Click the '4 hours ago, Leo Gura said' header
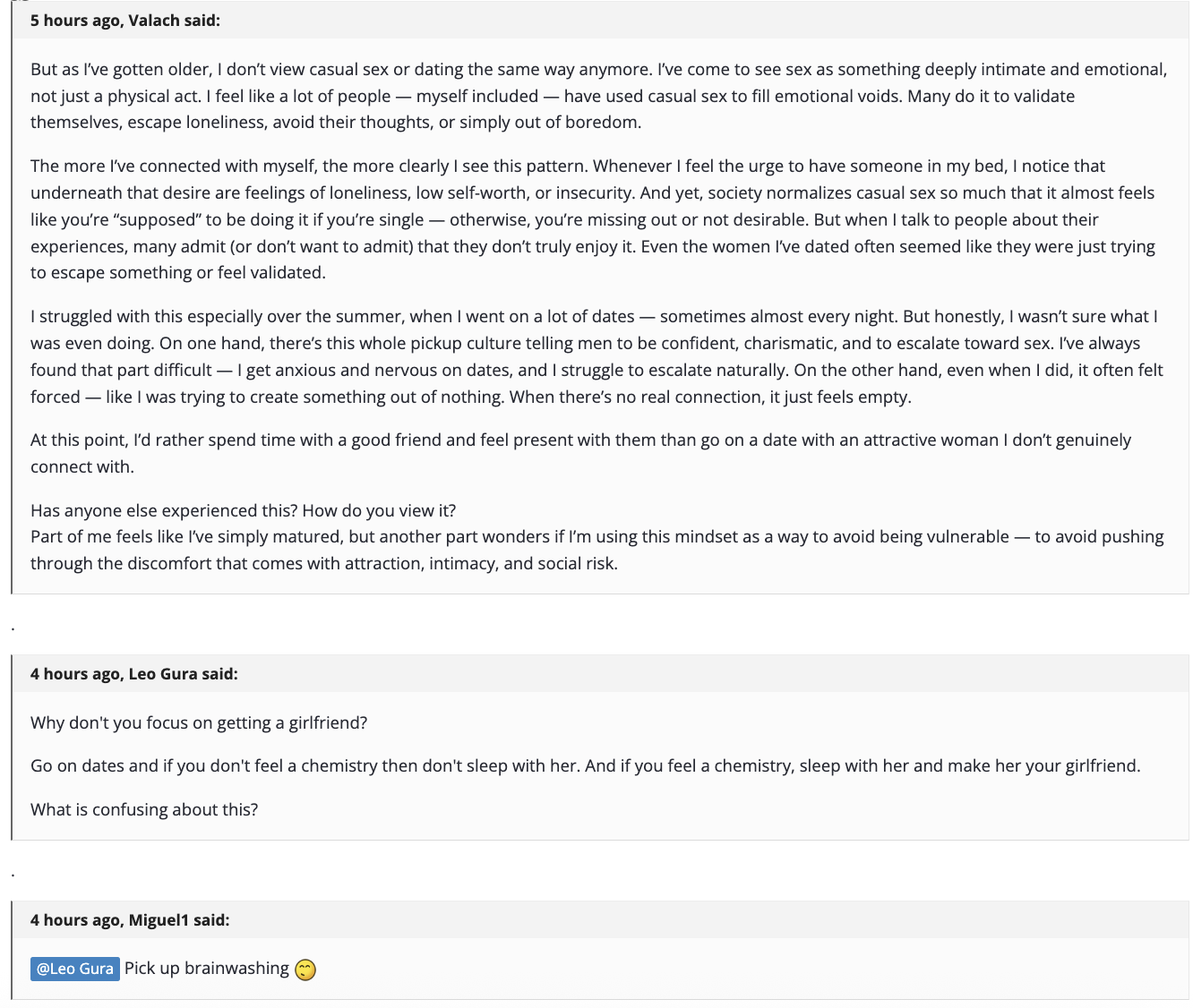The height and width of the screenshot is (1008, 1193). tap(134, 674)
